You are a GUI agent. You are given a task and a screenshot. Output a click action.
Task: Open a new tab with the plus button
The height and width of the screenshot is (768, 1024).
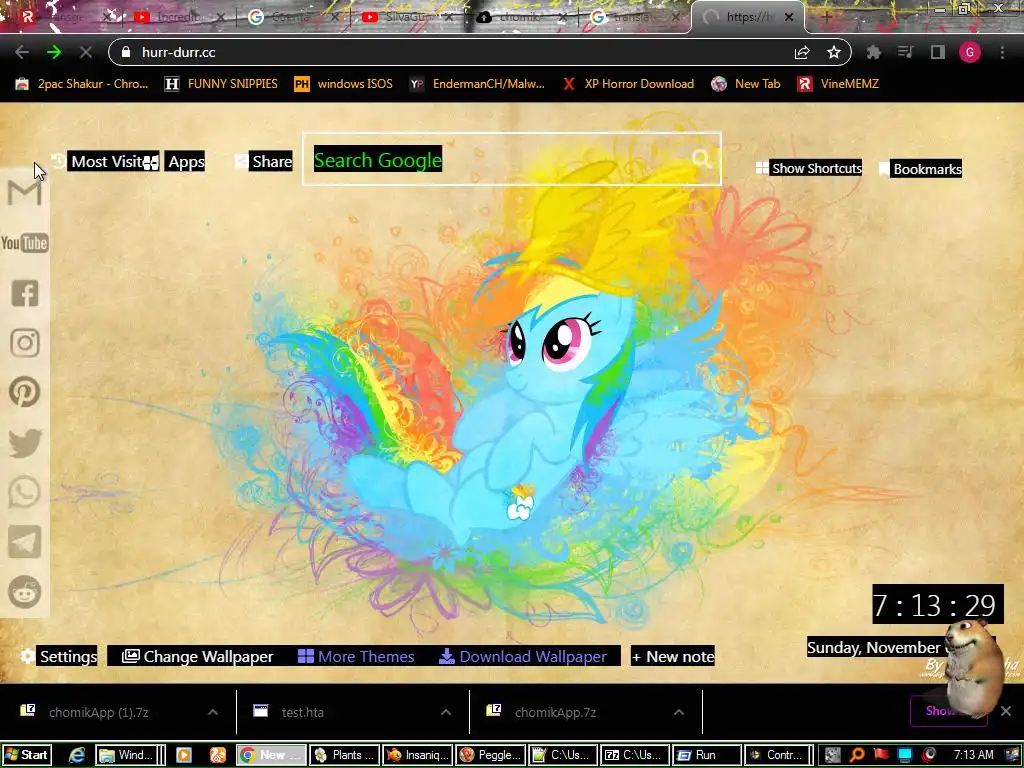tap(827, 17)
